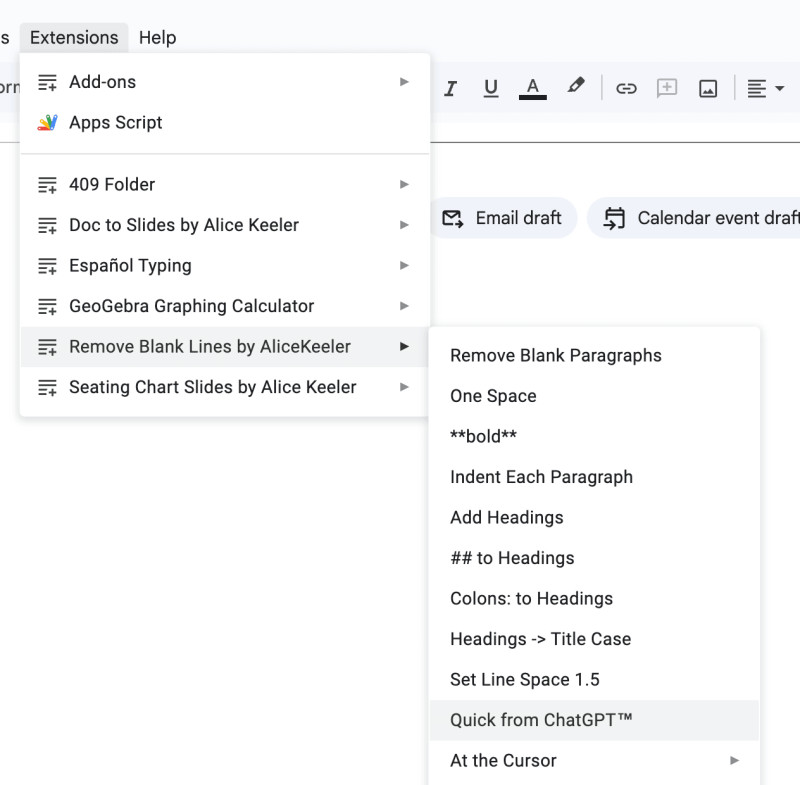Click the Email draft chip
The width and height of the screenshot is (800, 785).
pos(503,218)
